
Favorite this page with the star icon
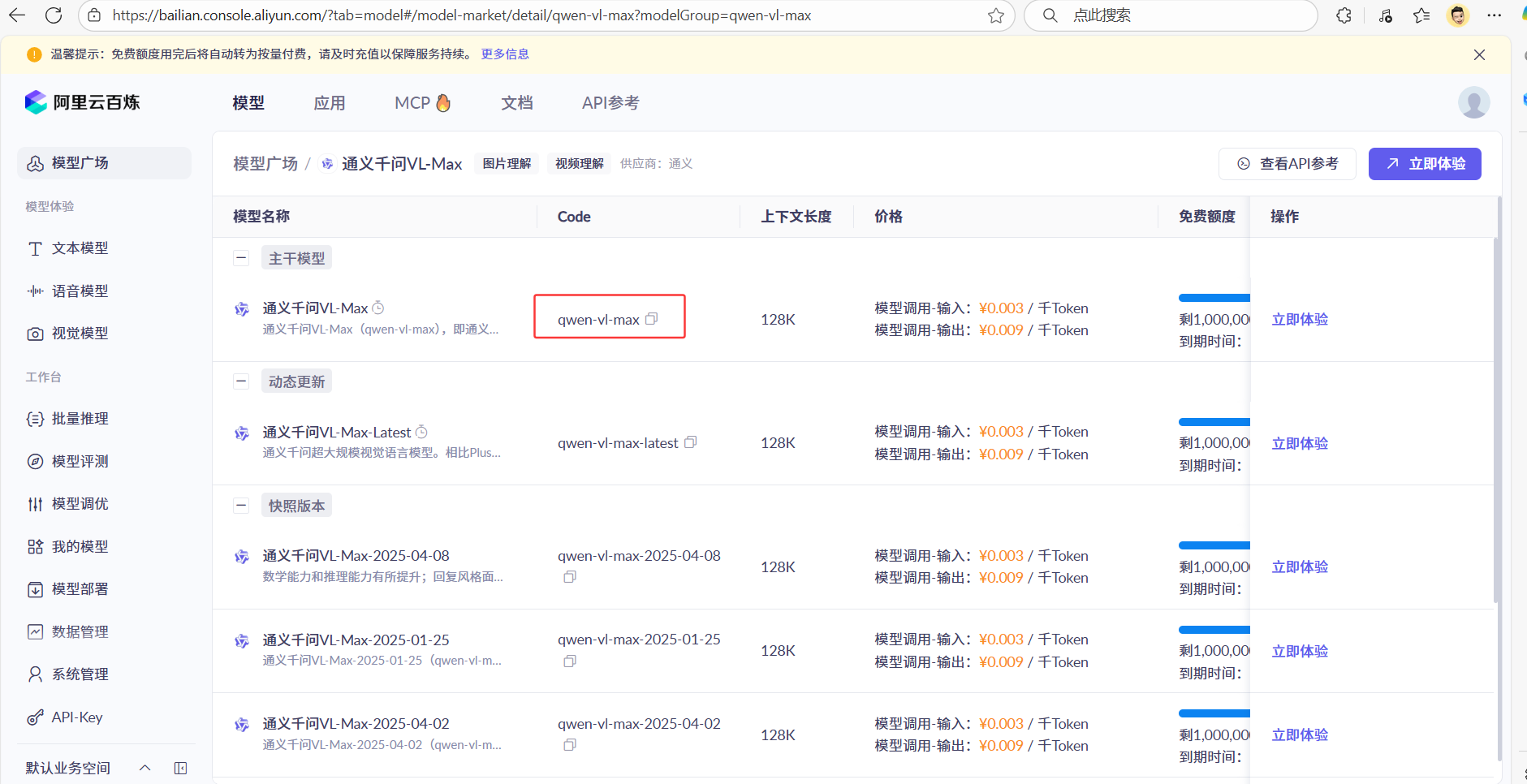(x=996, y=15)
